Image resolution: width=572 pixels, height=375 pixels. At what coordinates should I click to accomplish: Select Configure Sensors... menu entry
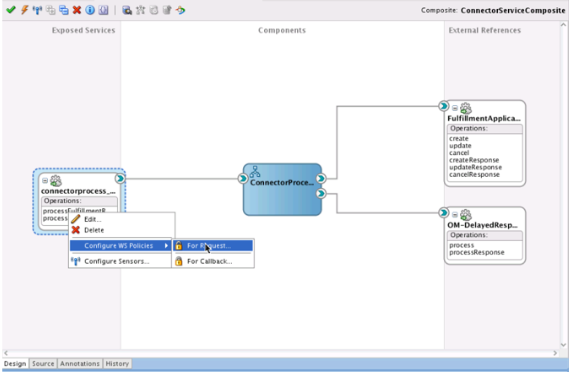click(x=120, y=261)
